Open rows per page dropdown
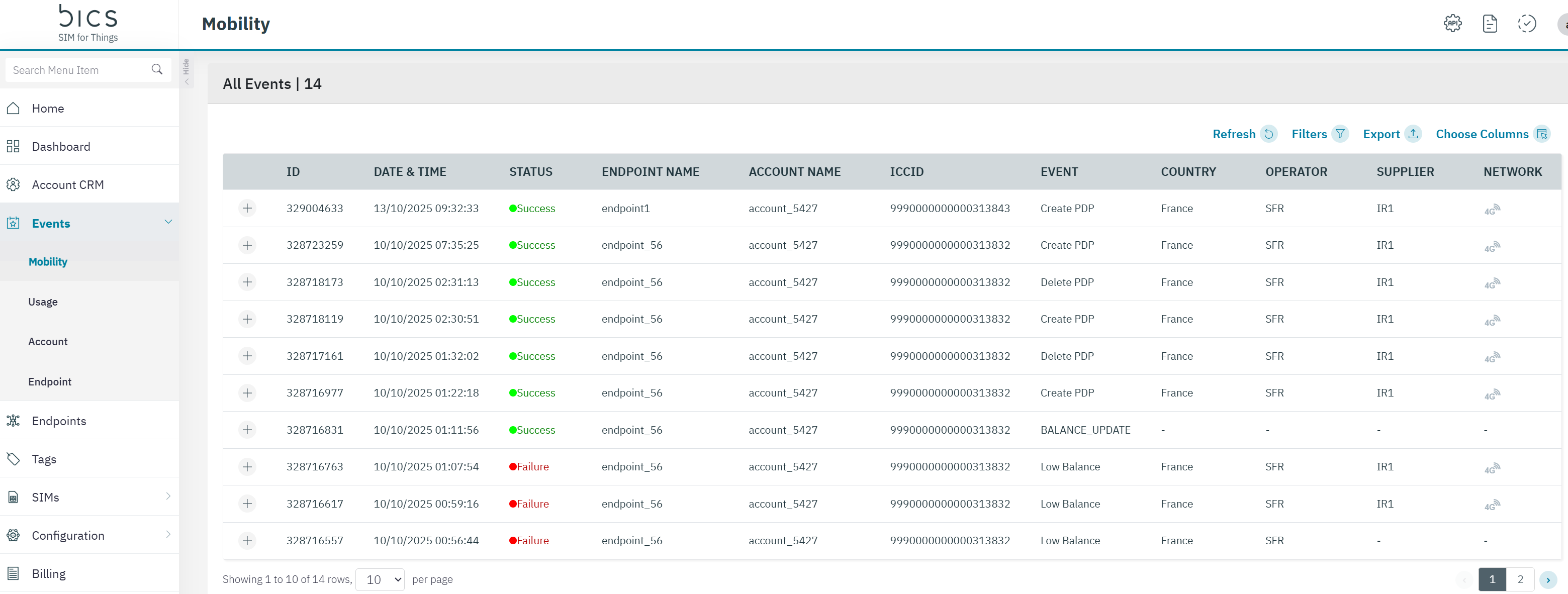 click(380, 579)
